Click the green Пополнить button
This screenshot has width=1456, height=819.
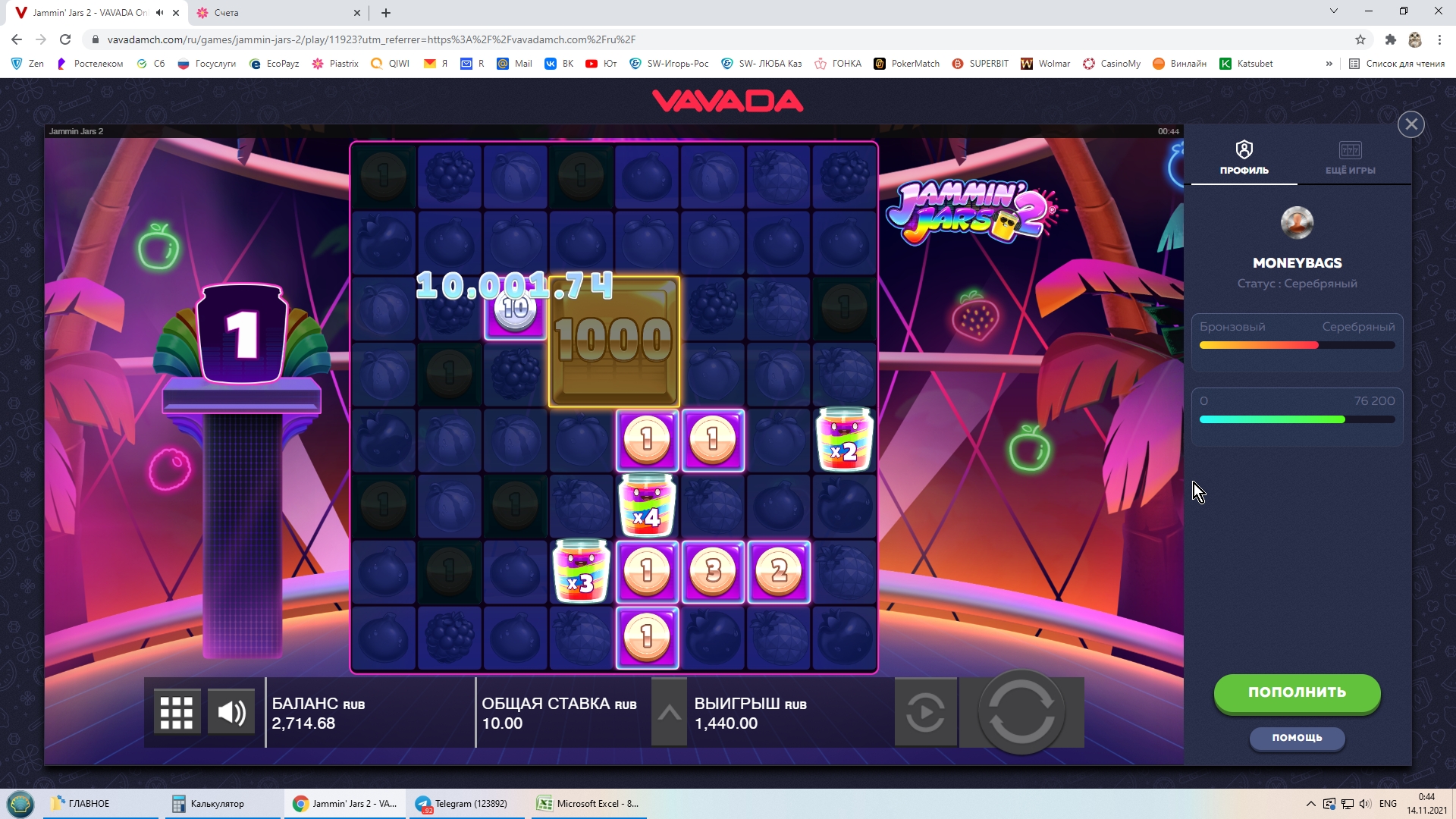click(x=1297, y=692)
